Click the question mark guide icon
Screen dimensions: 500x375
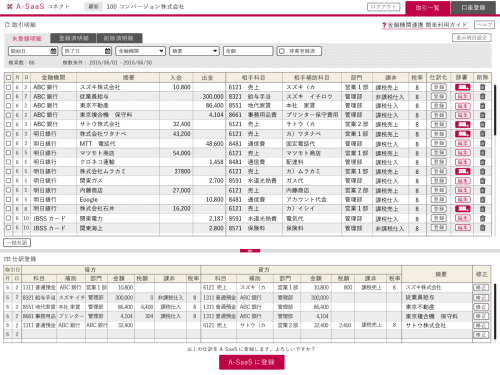pyautogui.click(x=384, y=25)
